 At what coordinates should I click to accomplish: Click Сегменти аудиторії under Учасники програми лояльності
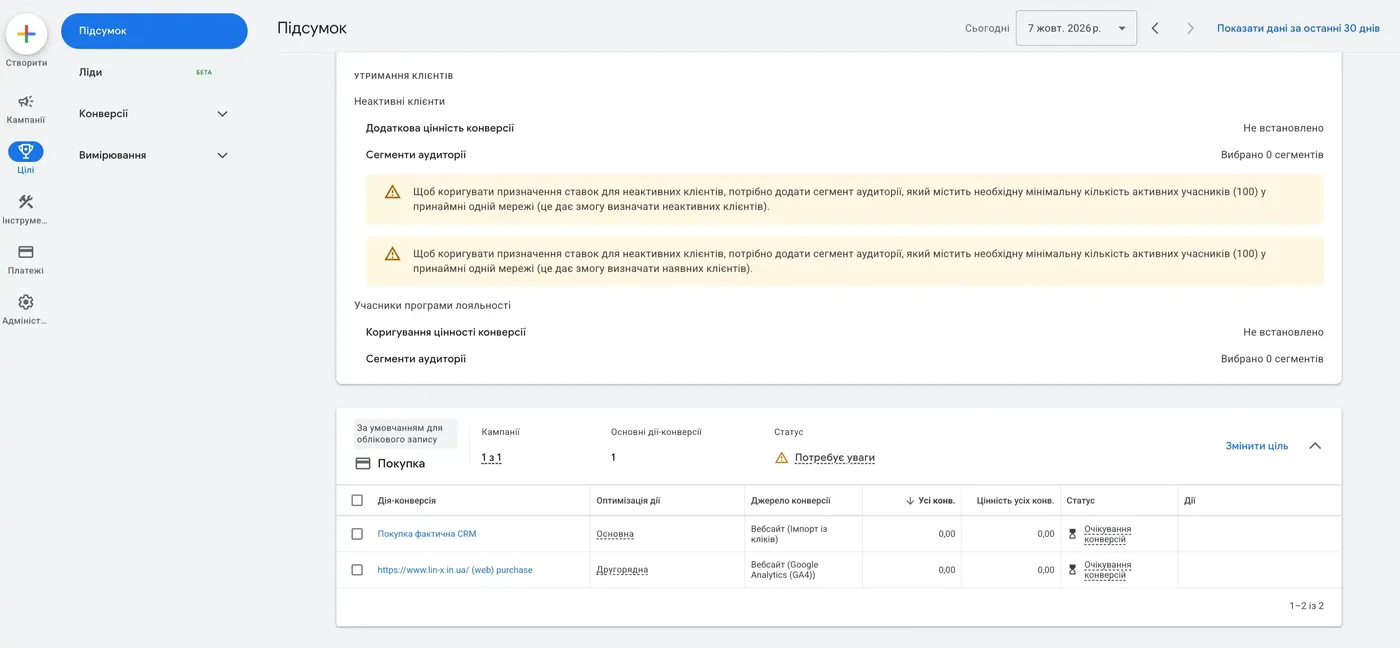pyautogui.click(x=415, y=359)
